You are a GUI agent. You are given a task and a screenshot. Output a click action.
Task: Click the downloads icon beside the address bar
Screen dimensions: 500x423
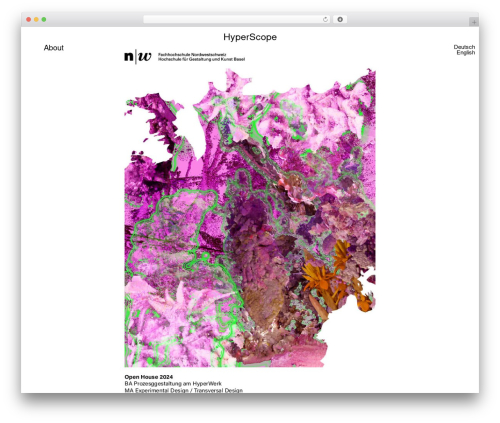(340, 20)
